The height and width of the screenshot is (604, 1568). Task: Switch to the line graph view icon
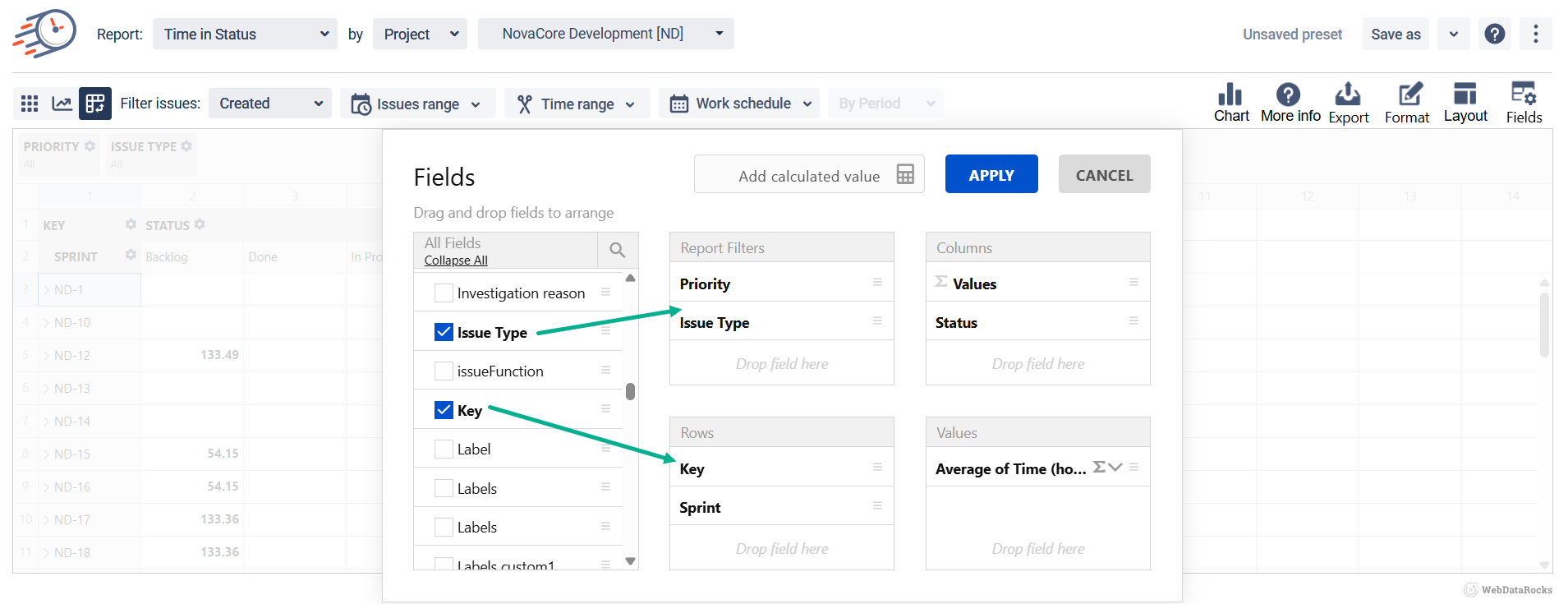[x=62, y=104]
